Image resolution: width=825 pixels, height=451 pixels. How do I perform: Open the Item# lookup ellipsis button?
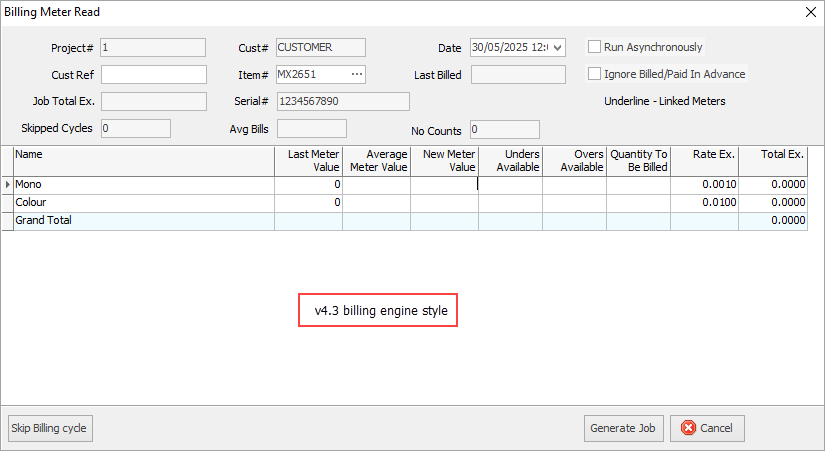357,74
